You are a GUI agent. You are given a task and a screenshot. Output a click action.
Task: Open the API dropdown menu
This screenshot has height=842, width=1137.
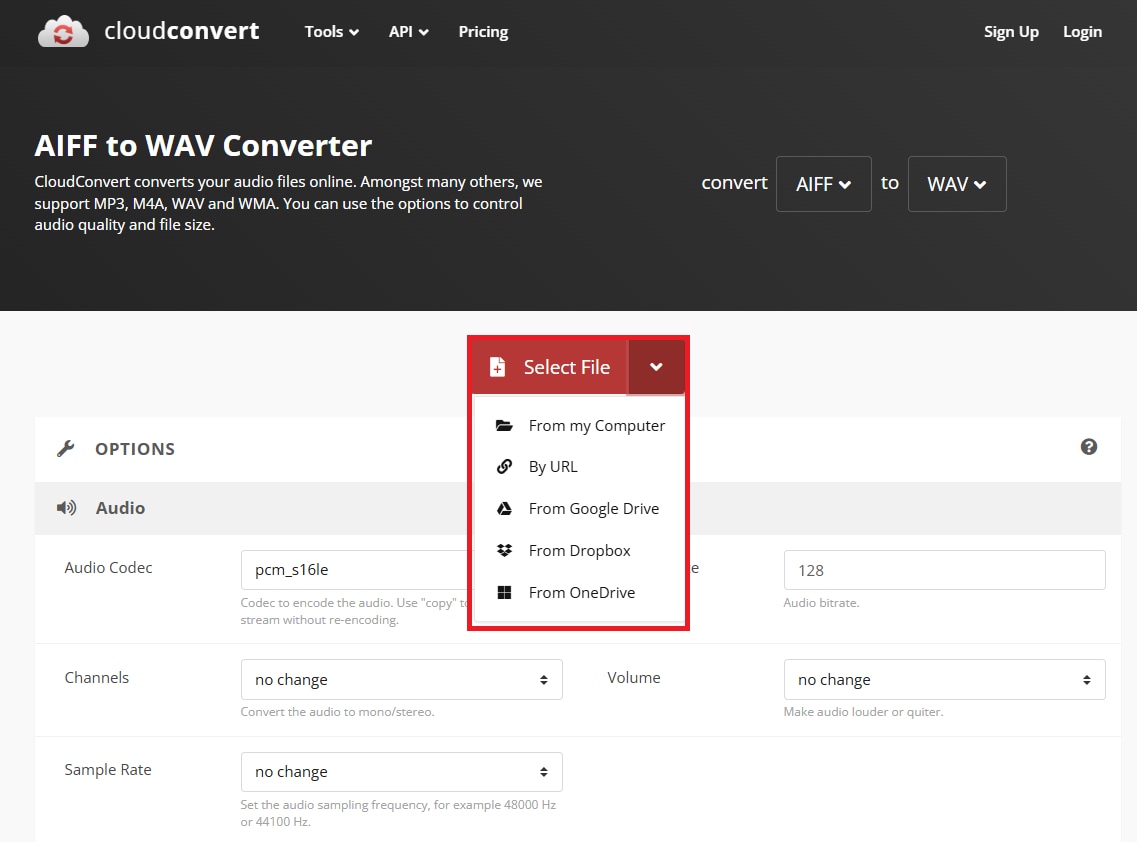(408, 32)
